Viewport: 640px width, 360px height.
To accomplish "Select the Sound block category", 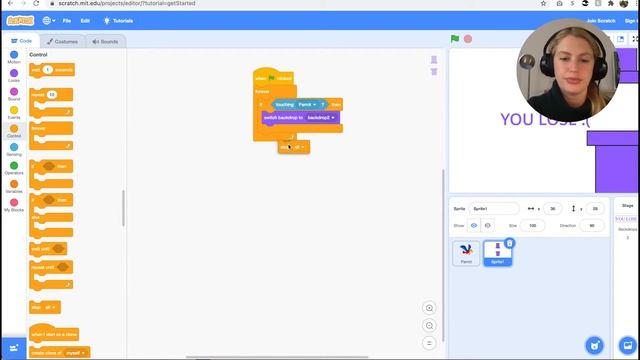I will pos(14,94).
